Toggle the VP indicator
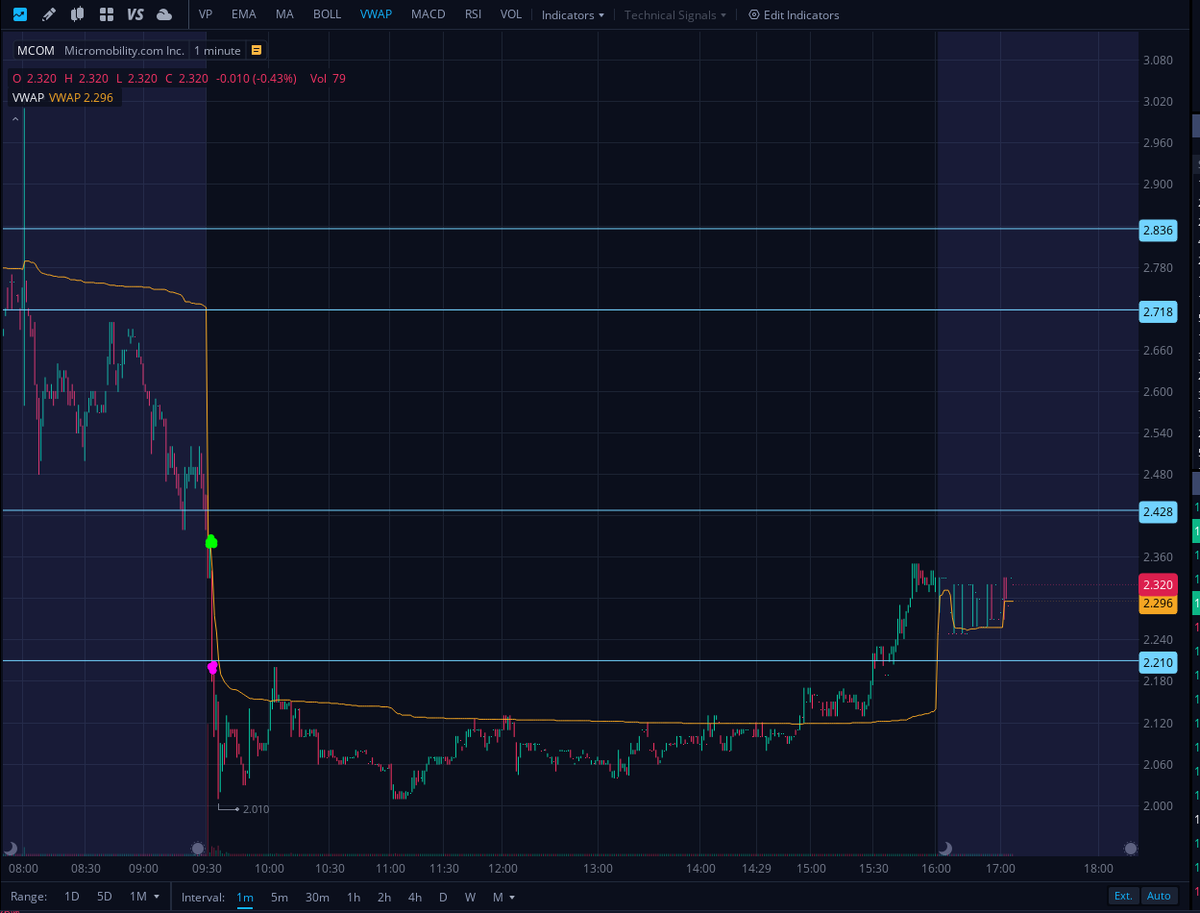This screenshot has width=1200, height=913. [x=205, y=15]
